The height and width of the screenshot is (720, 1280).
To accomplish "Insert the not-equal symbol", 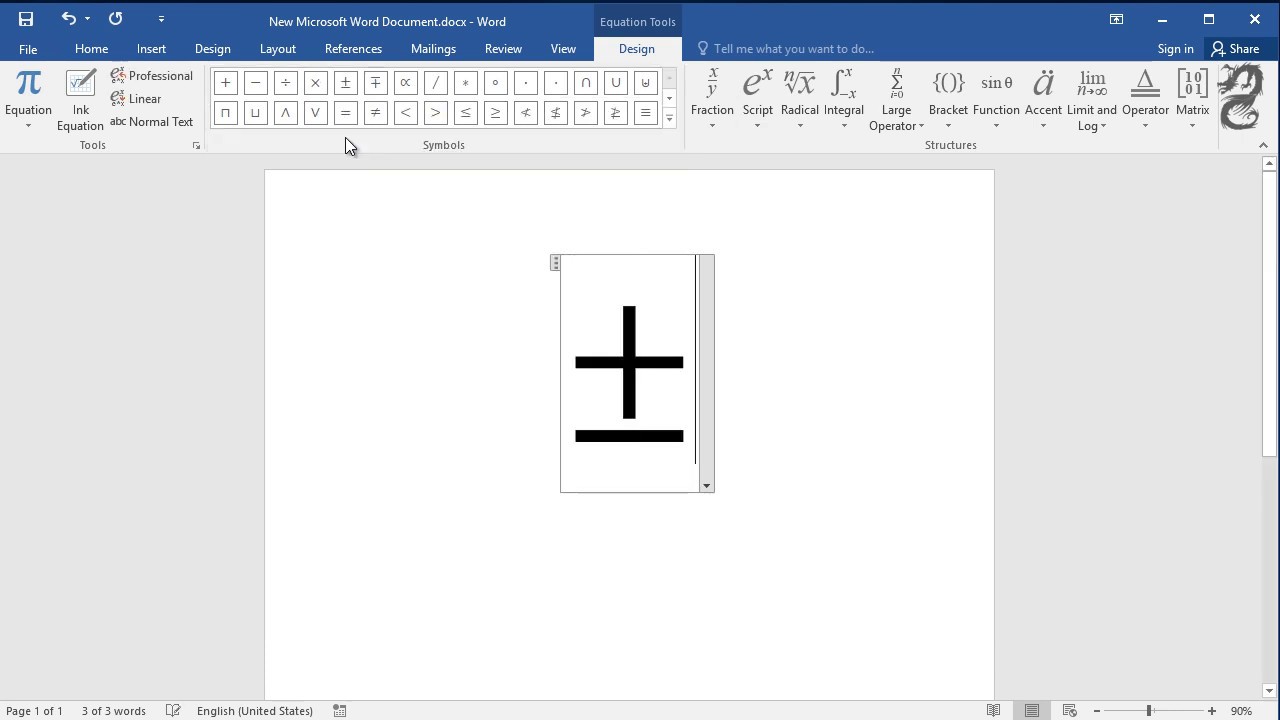I will 376,113.
